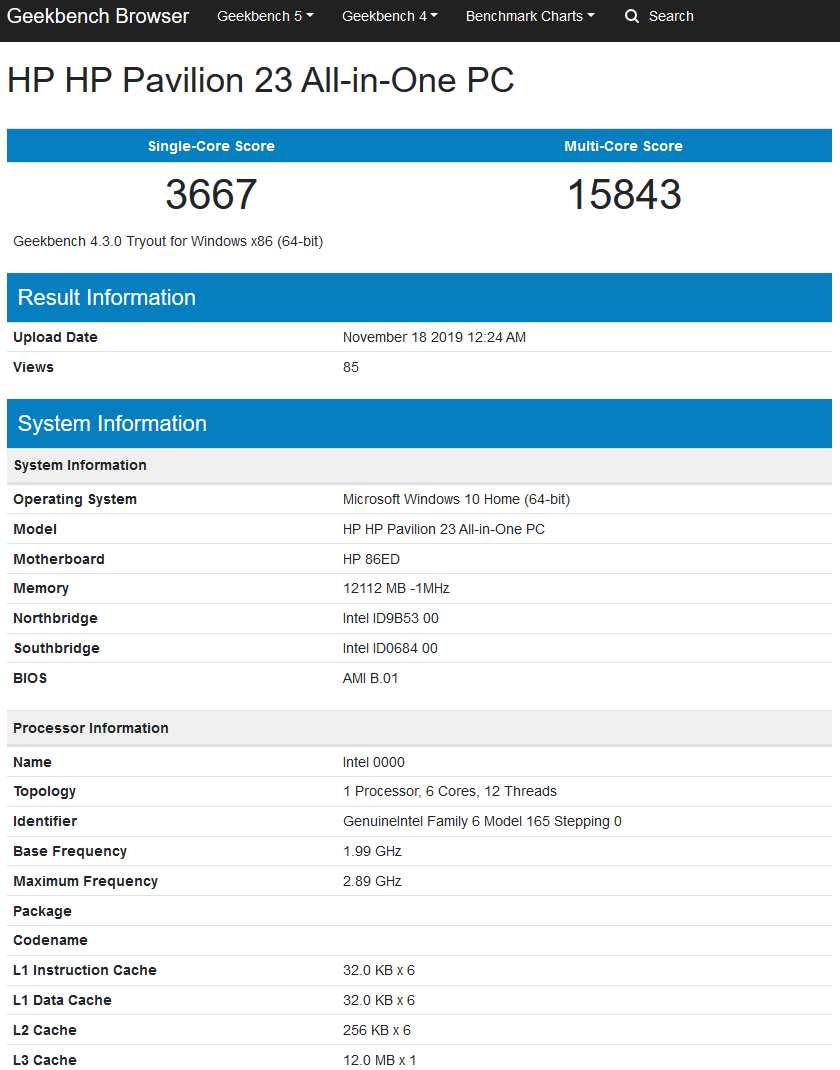
Task: Select the GenuineIntel Family 6 Model 165 identifier
Action: [482, 822]
